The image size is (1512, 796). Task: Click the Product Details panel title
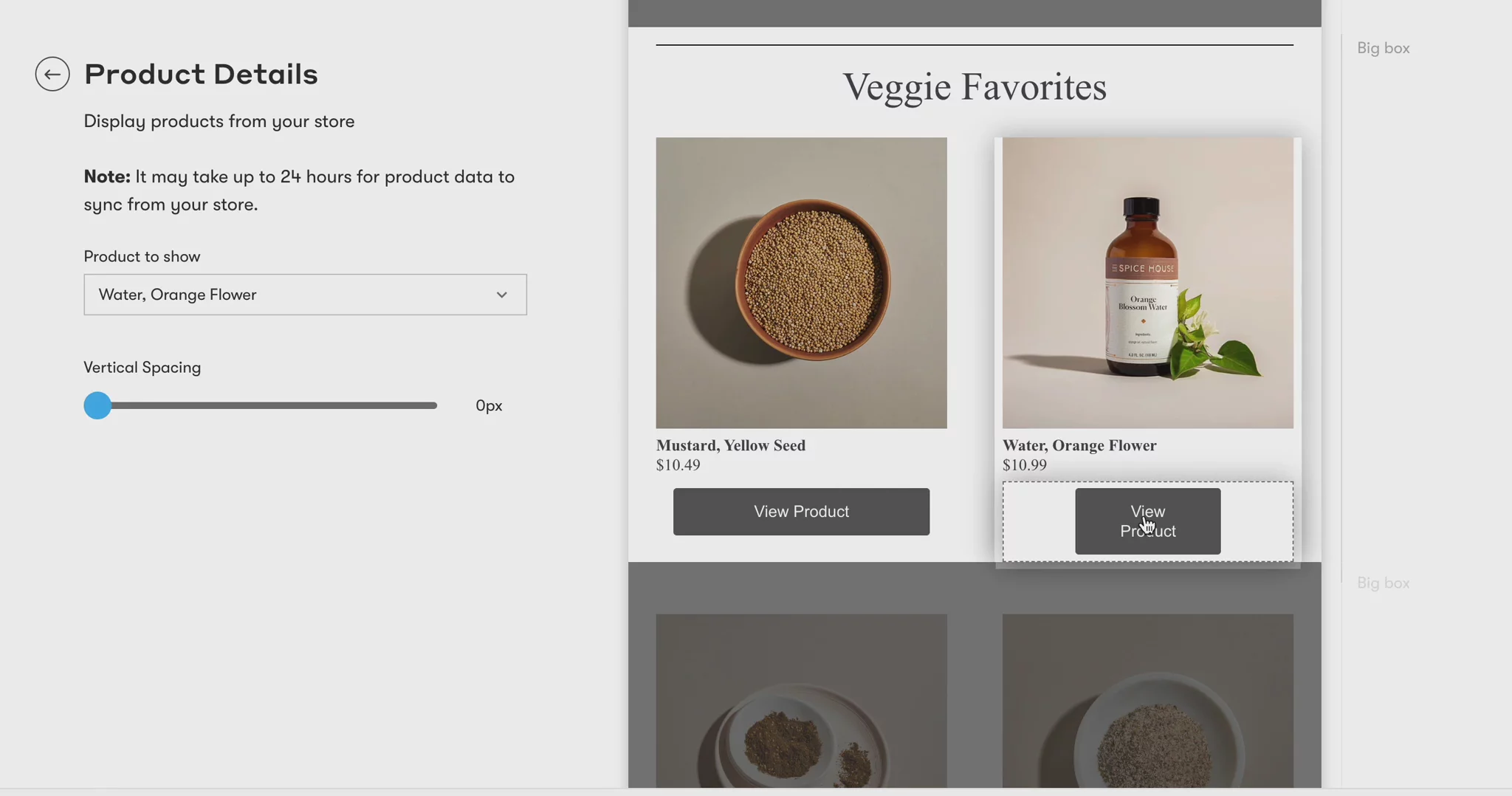click(x=201, y=74)
